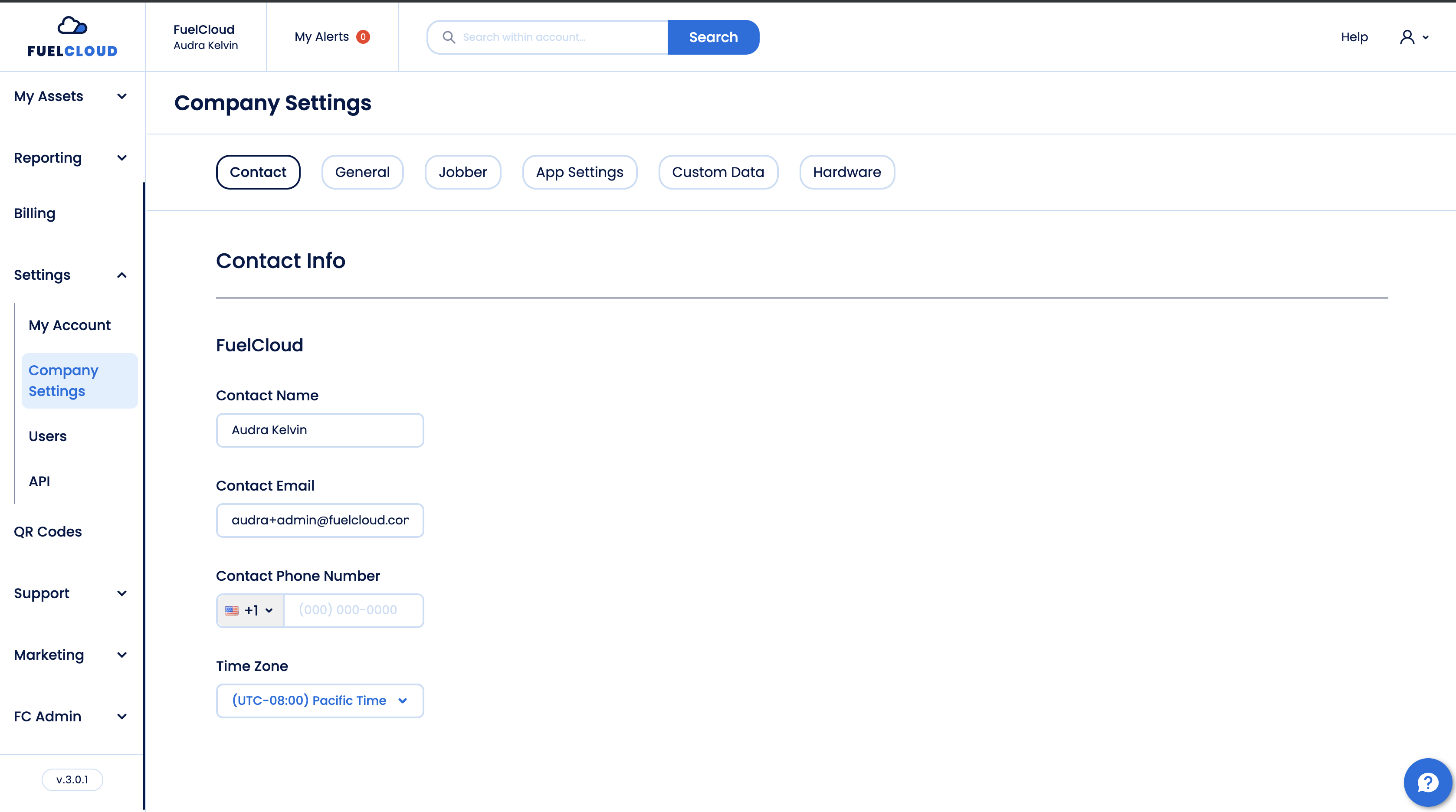This screenshot has height=812, width=1456.
Task: Click the blue Search button
Action: (x=713, y=37)
